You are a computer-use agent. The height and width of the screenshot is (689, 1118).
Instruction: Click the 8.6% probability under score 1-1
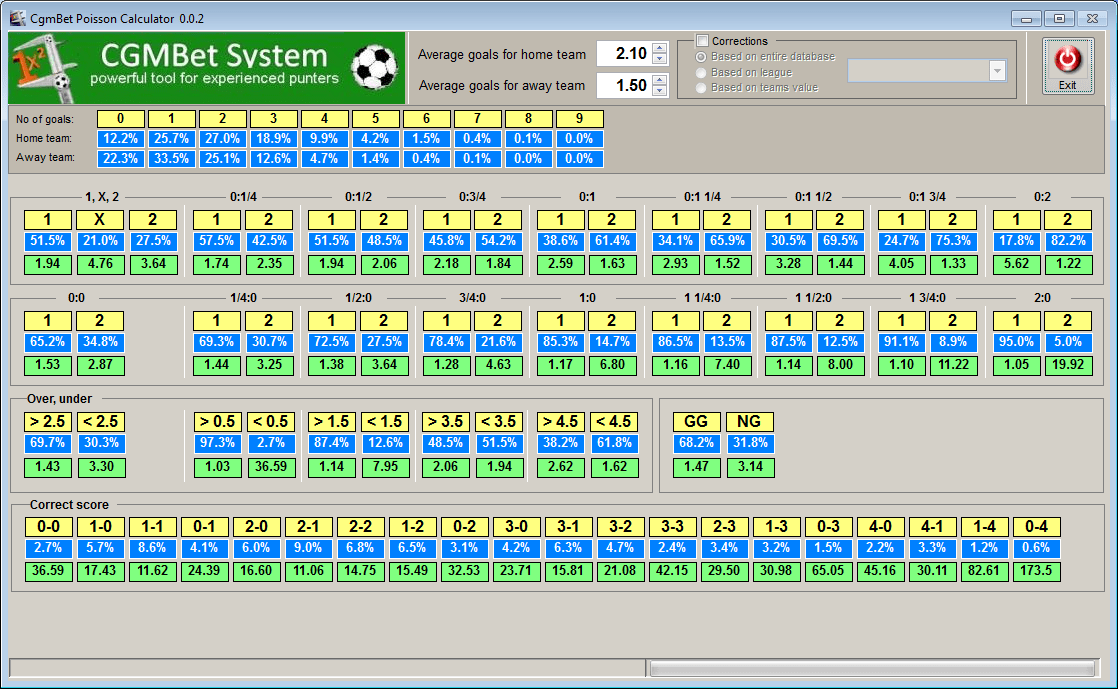click(x=152, y=548)
